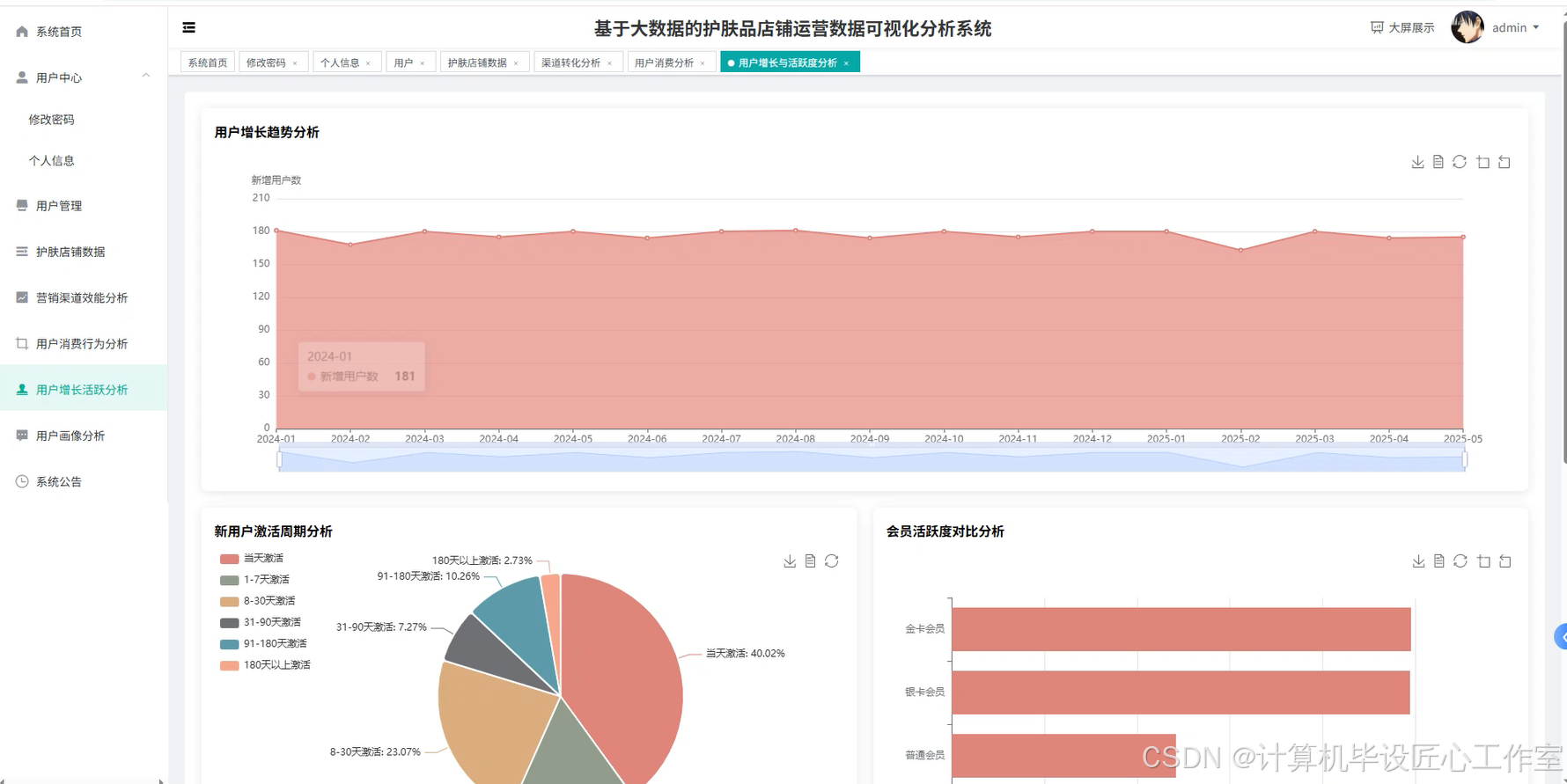This screenshot has height=784, width=1567.
Task: Toggle 91-180天激活 legend item
Action: [x=263, y=644]
